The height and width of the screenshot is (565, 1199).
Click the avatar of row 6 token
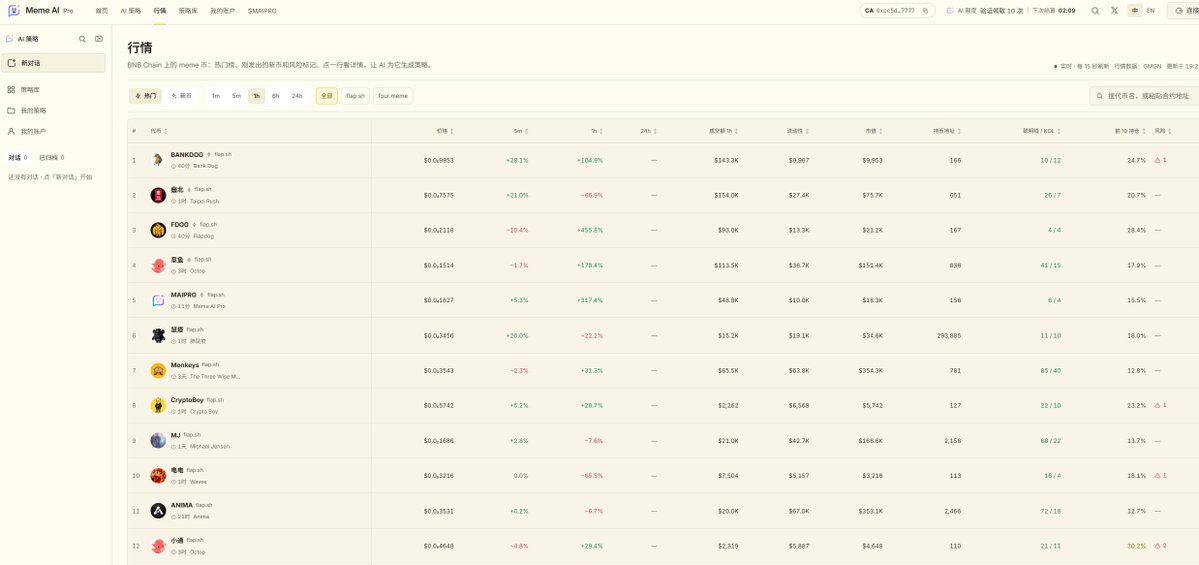(x=158, y=335)
